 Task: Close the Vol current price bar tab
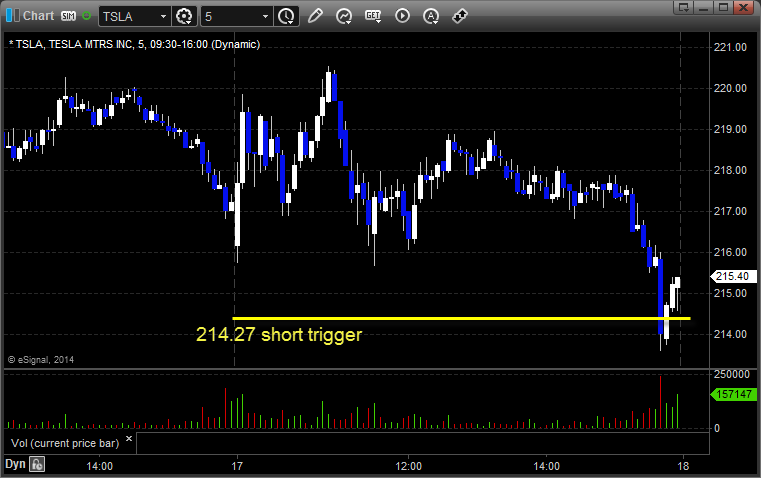[129, 439]
